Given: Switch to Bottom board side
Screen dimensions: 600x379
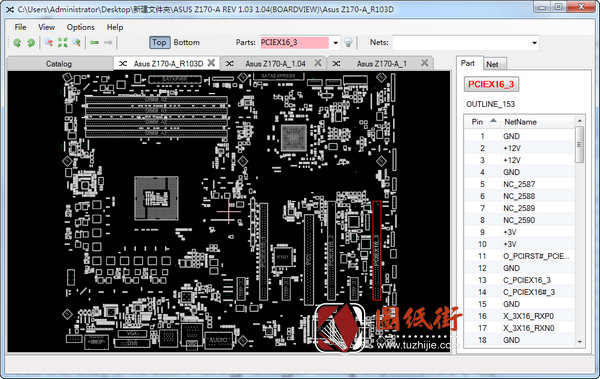Looking at the screenshot, I should 187,42.
